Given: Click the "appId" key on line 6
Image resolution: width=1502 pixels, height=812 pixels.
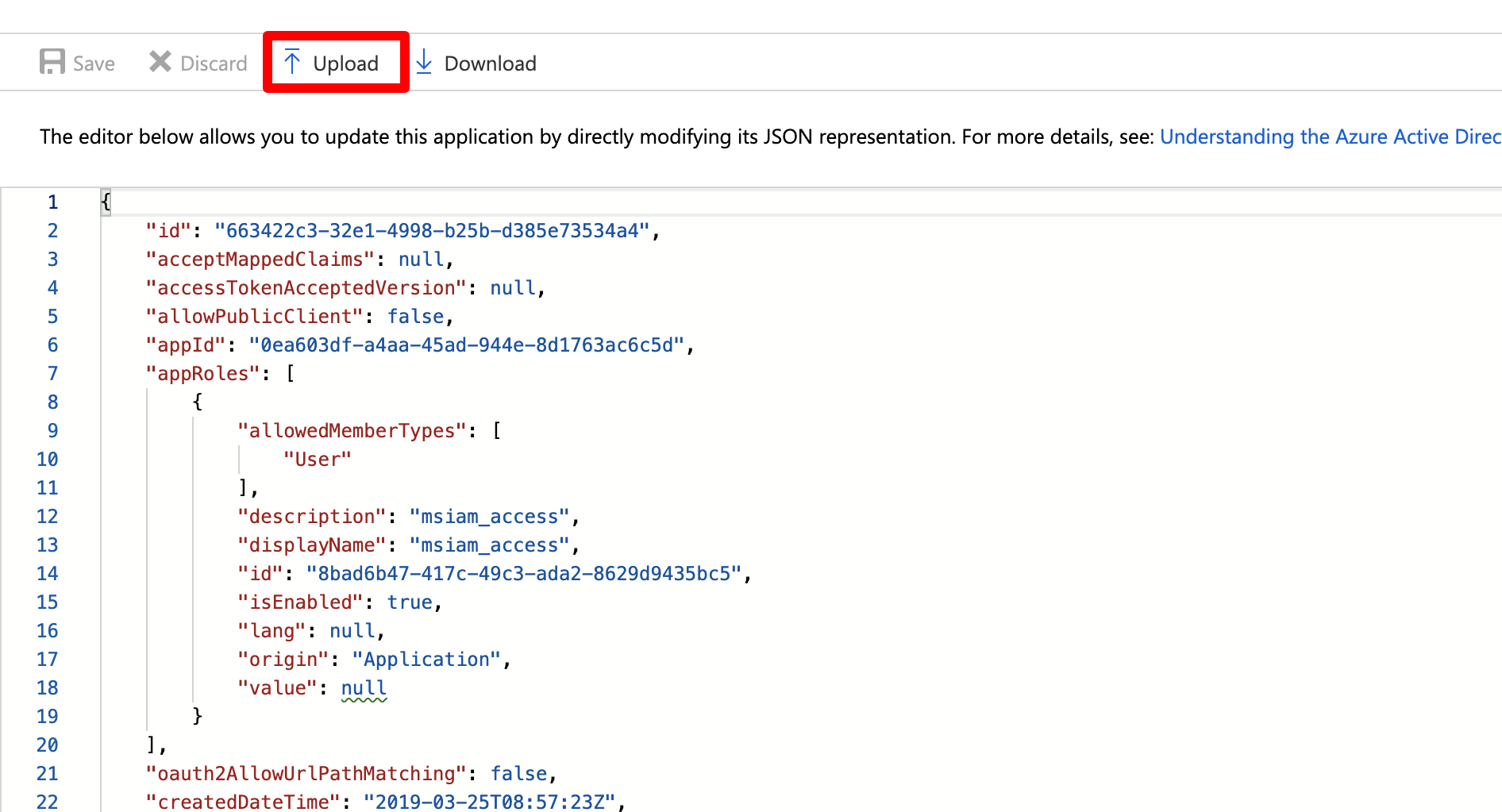Looking at the screenshot, I should (x=186, y=345).
